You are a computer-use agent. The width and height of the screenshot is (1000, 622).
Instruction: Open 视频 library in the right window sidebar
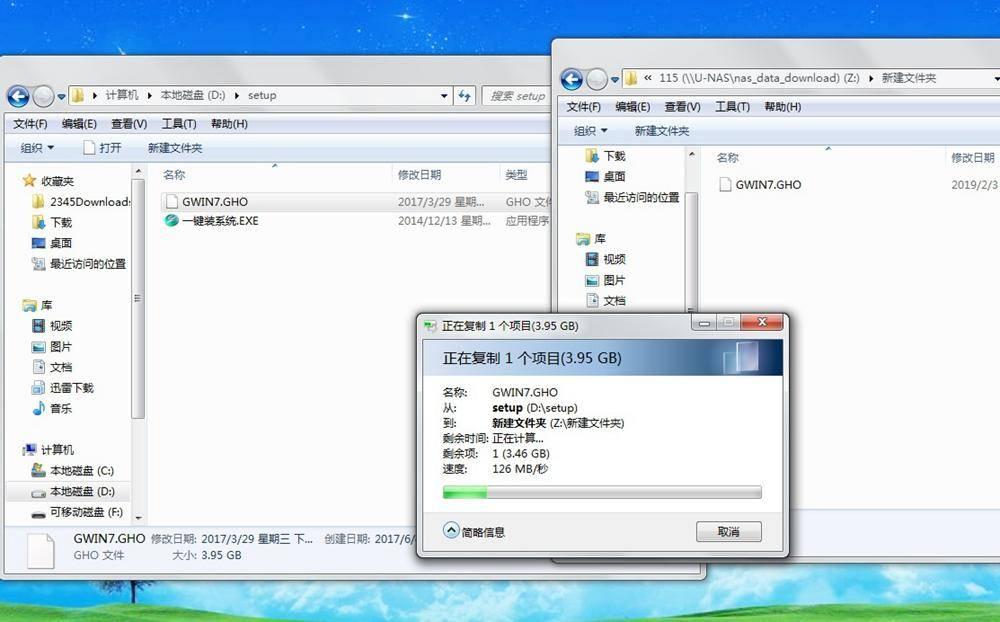[608, 258]
